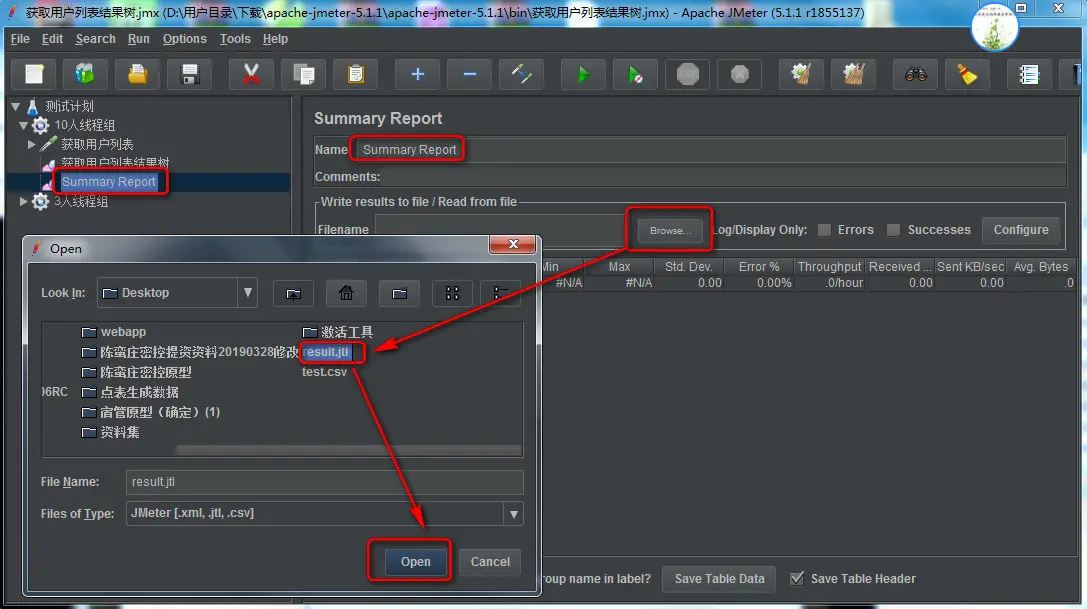The height and width of the screenshot is (609, 1087).
Task: Clear all results with the double broom icon
Action: click(x=853, y=74)
